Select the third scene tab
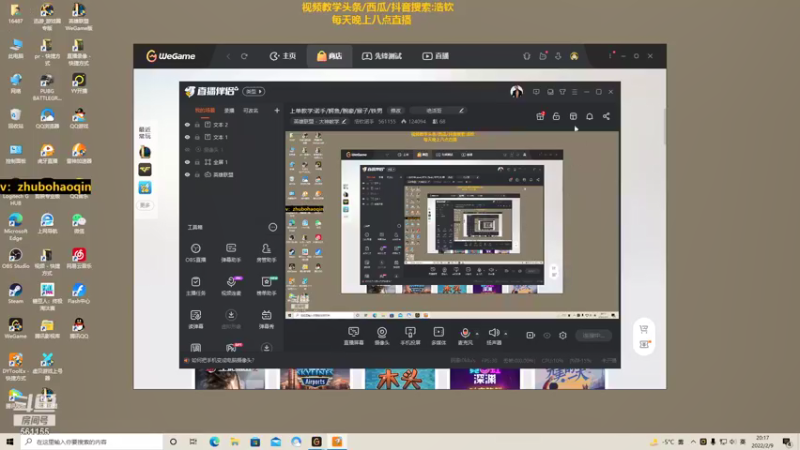Image resolution: width=800 pixels, height=450 pixels. click(x=251, y=111)
